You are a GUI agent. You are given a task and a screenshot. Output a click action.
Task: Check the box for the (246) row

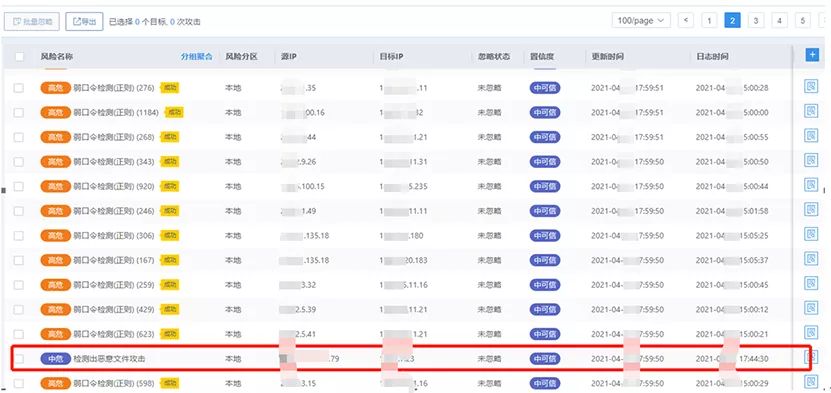19,211
